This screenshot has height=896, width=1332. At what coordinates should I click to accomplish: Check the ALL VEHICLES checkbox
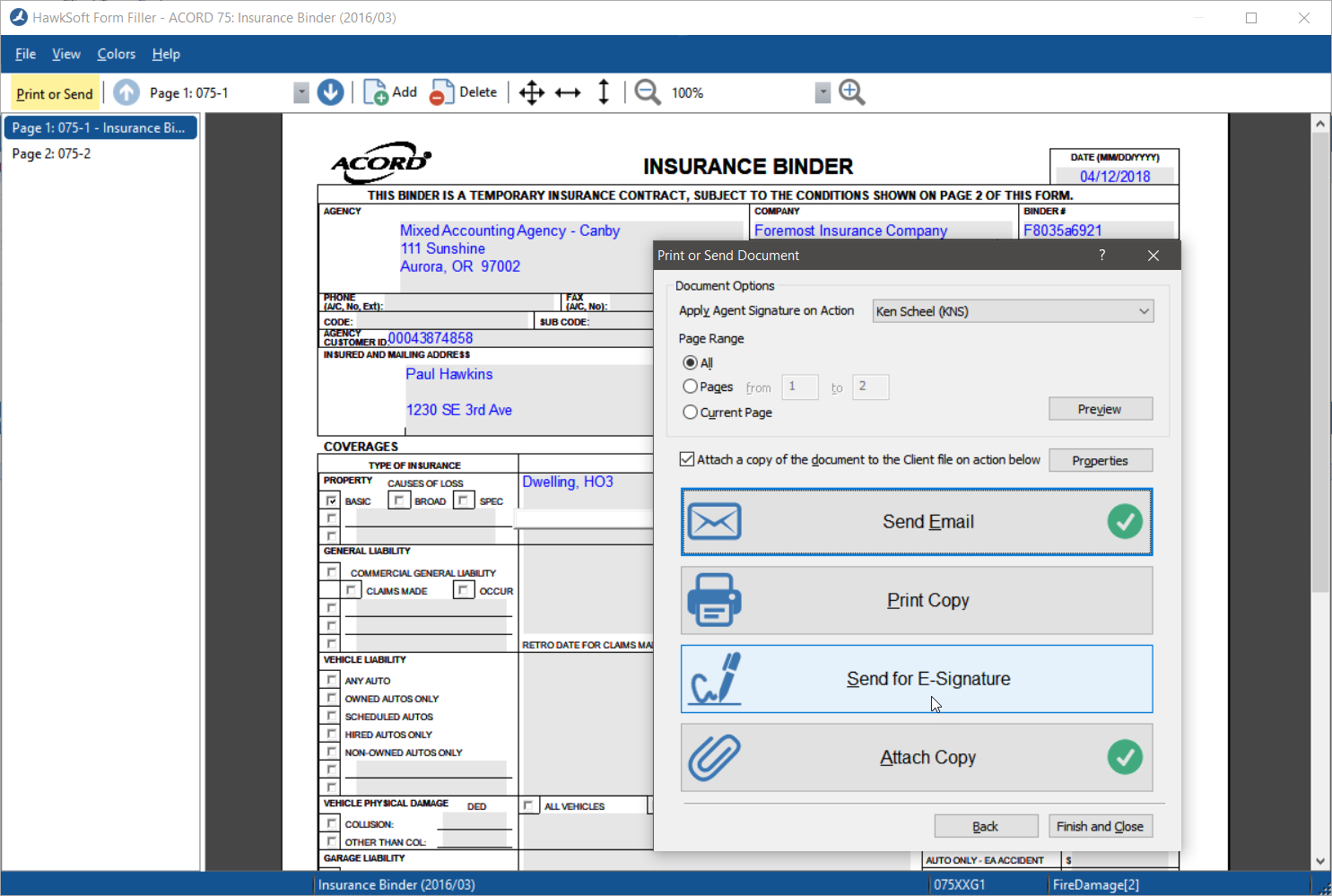pos(529,805)
